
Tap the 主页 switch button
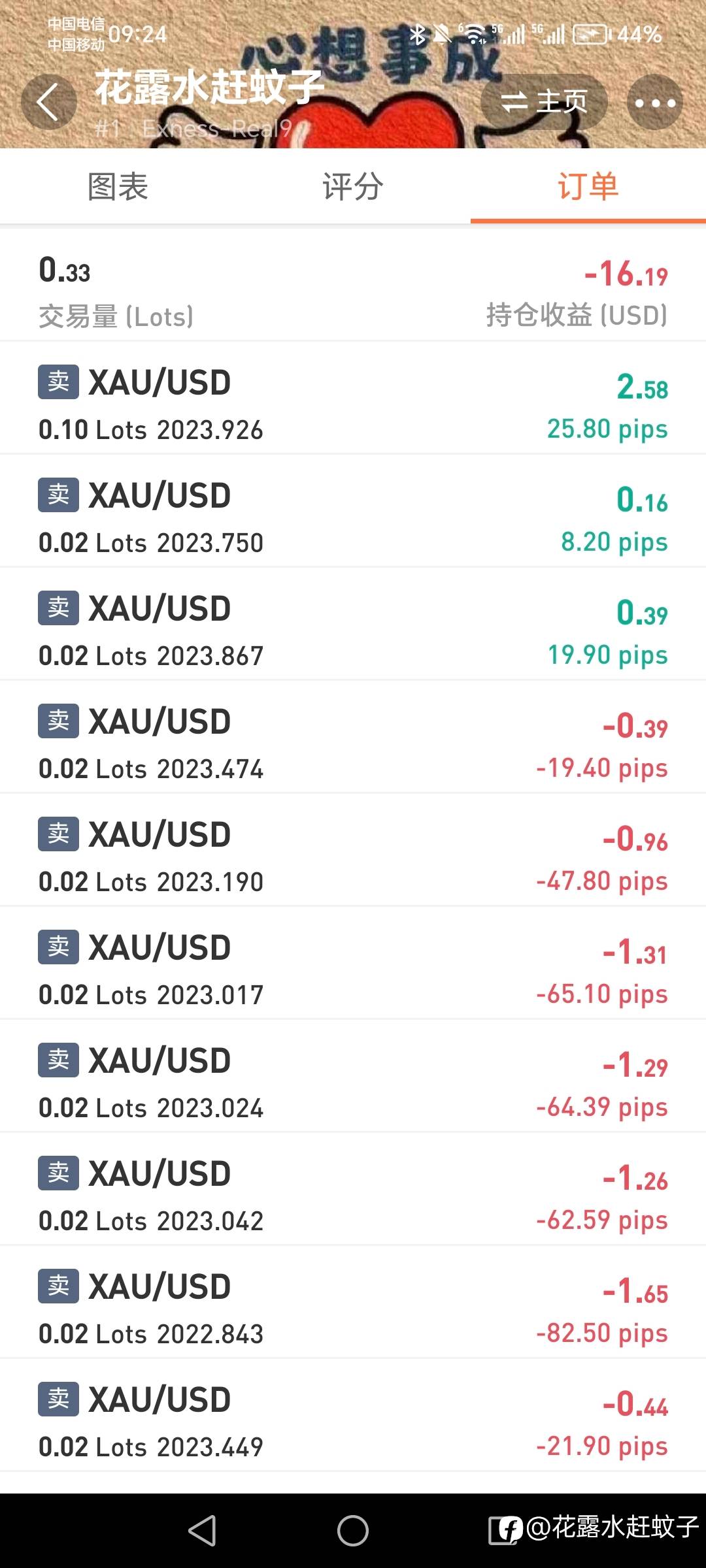pos(544,102)
